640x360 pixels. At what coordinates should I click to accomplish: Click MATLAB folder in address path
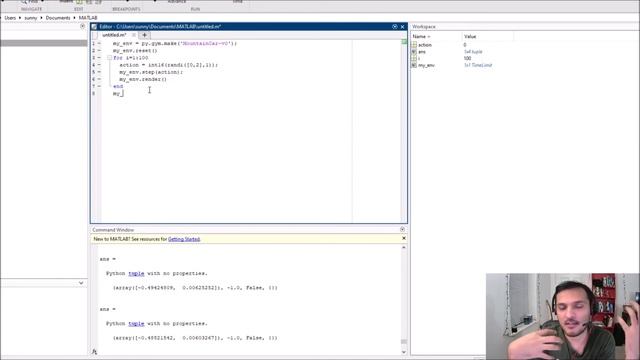[x=88, y=18]
